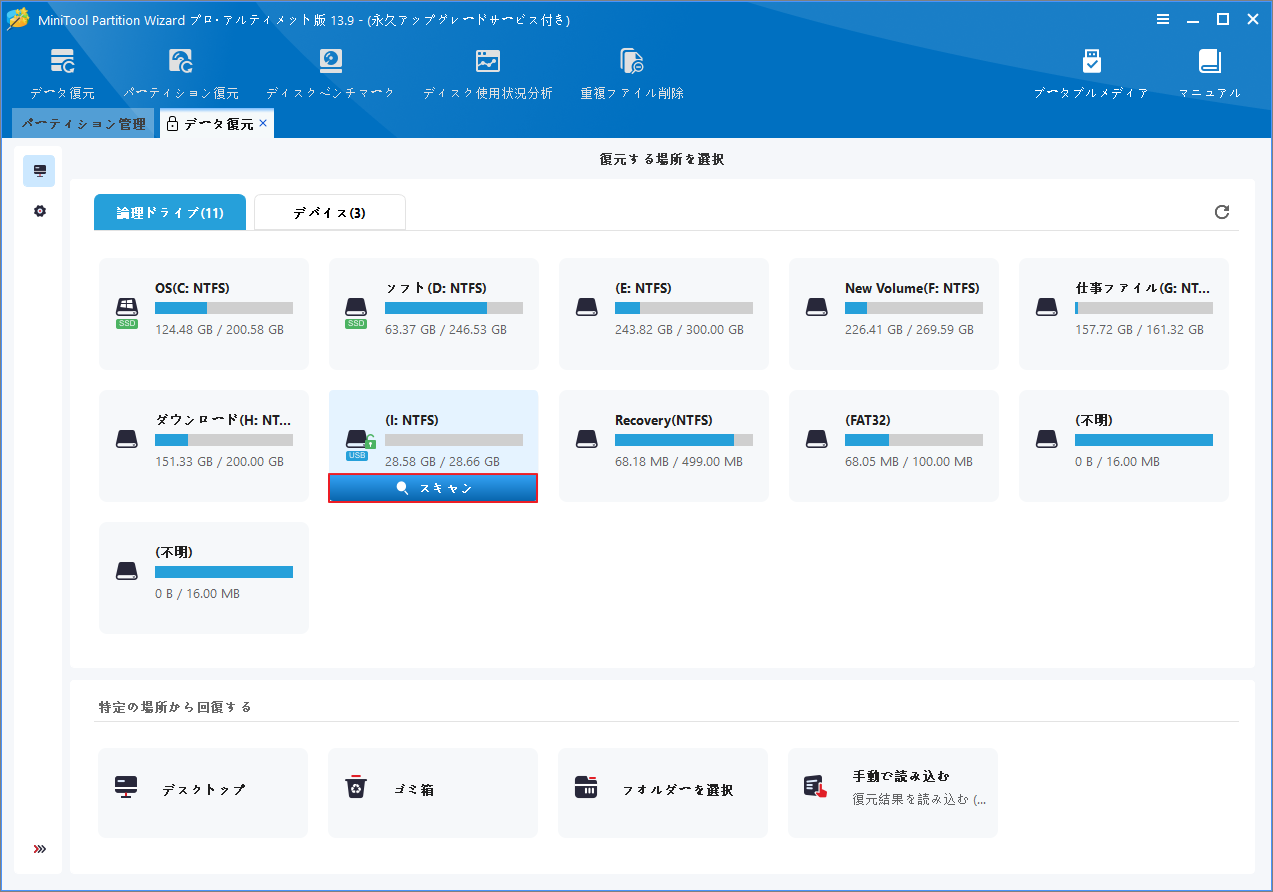Recover from デスクトップ location
Screen dimensions: 1273x892
coord(203,793)
